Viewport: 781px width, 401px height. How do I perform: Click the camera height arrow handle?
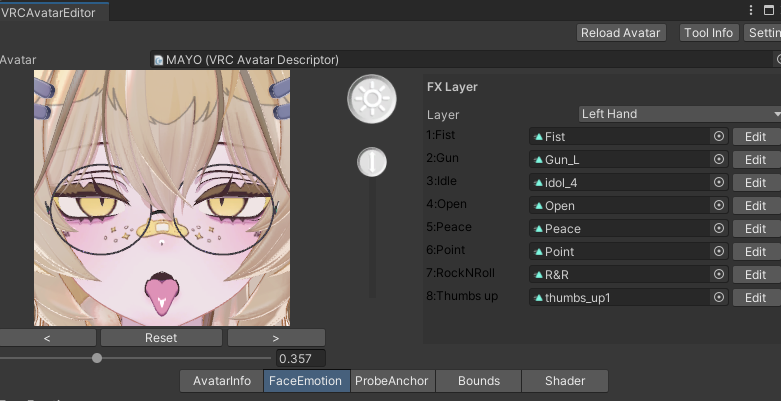[x=372, y=162]
